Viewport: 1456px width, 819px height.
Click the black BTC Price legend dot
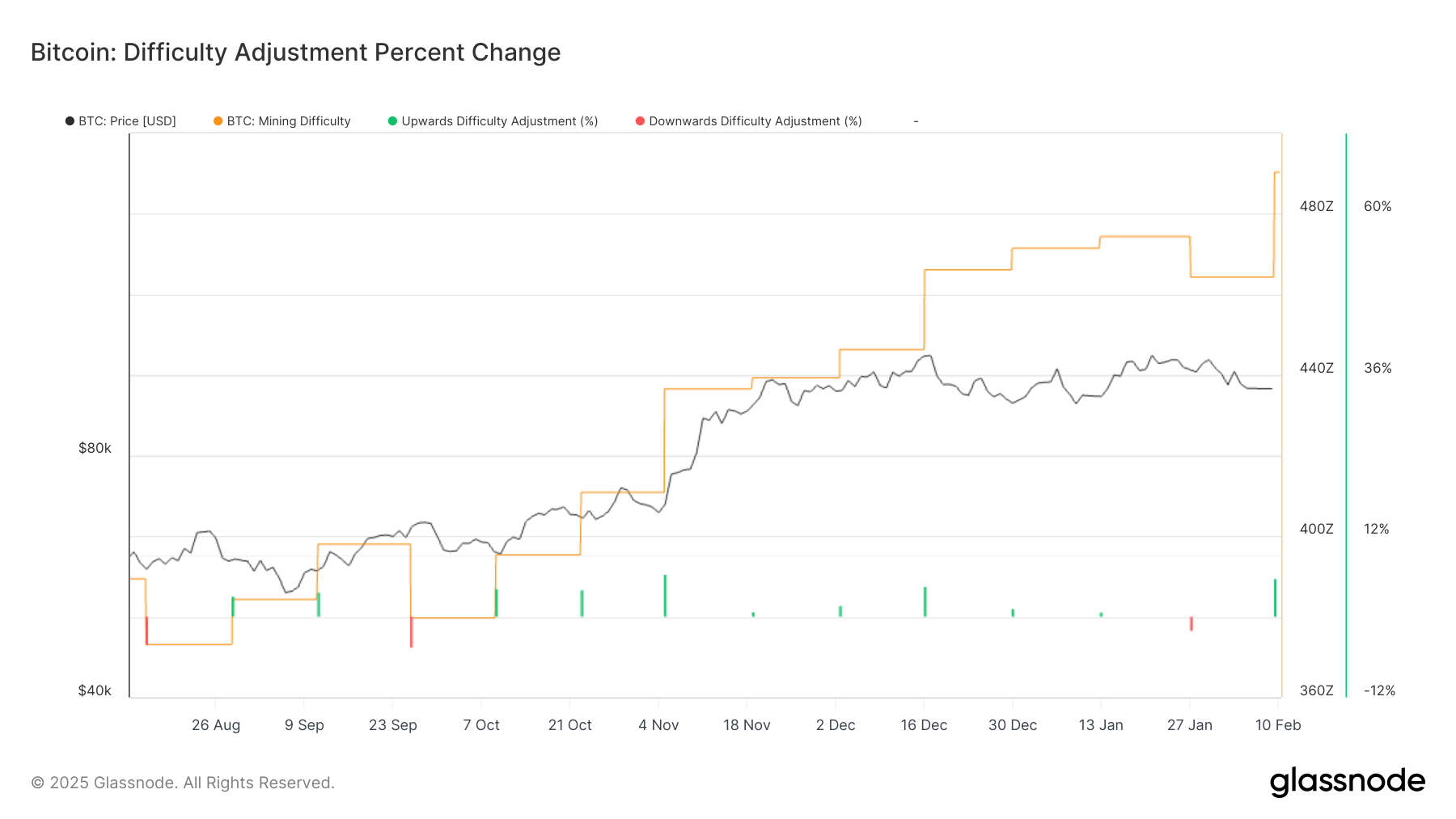(x=70, y=121)
